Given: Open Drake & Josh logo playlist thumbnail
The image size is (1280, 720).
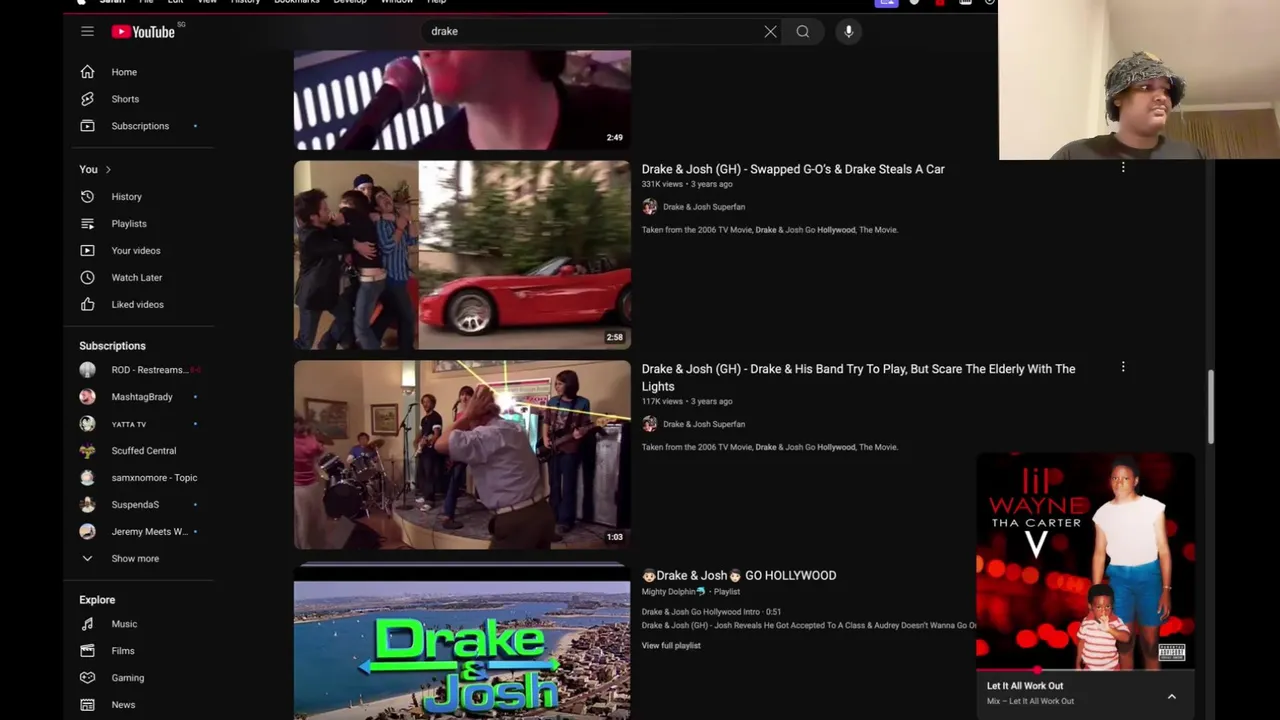Looking at the screenshot, I should tap(462, 648).
